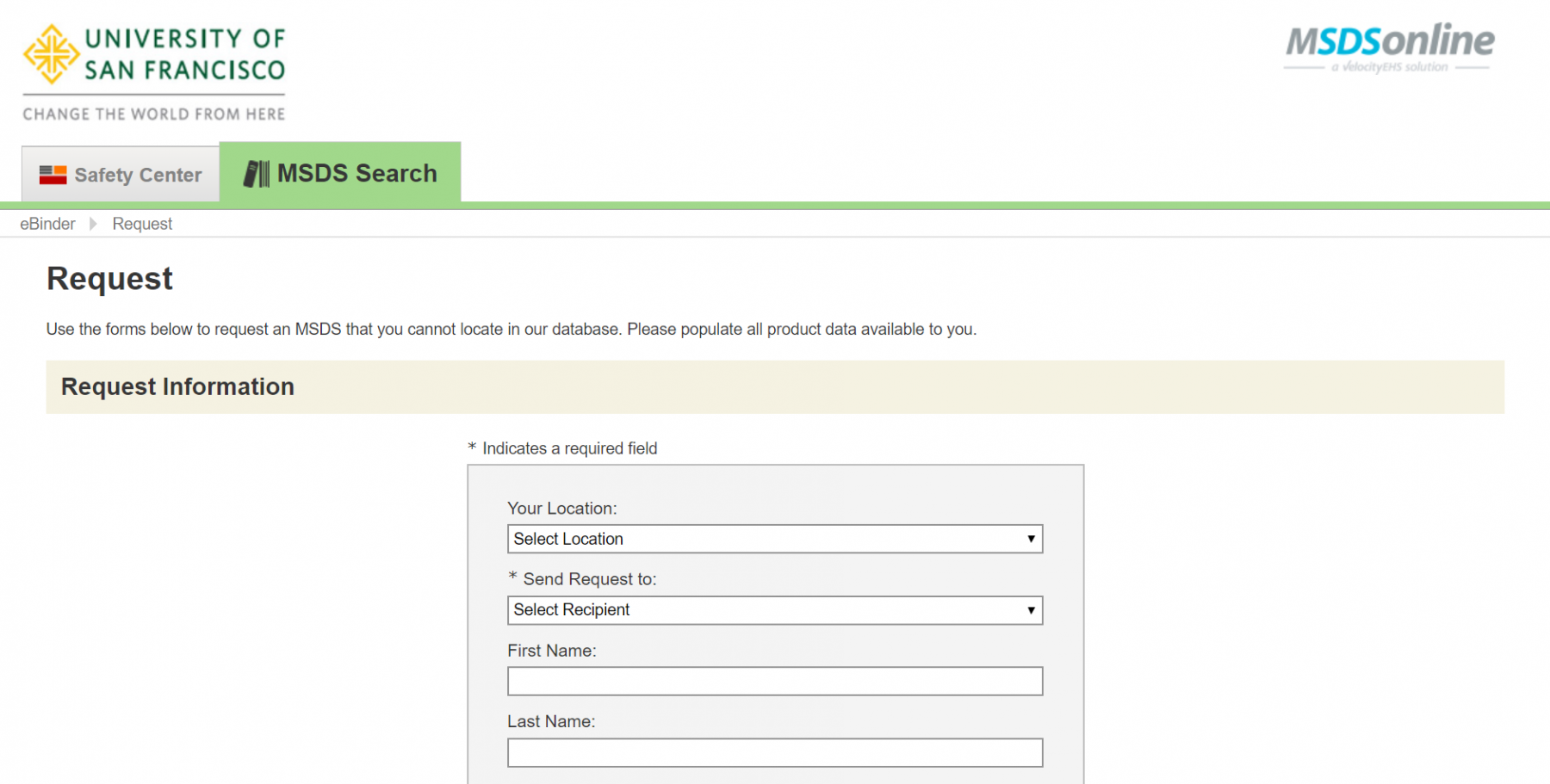The width and height of the screenshot is (1550, 784).
Task: Click the breadcrumb arrow separator after eBinder
Action: (x=93, y=224)
